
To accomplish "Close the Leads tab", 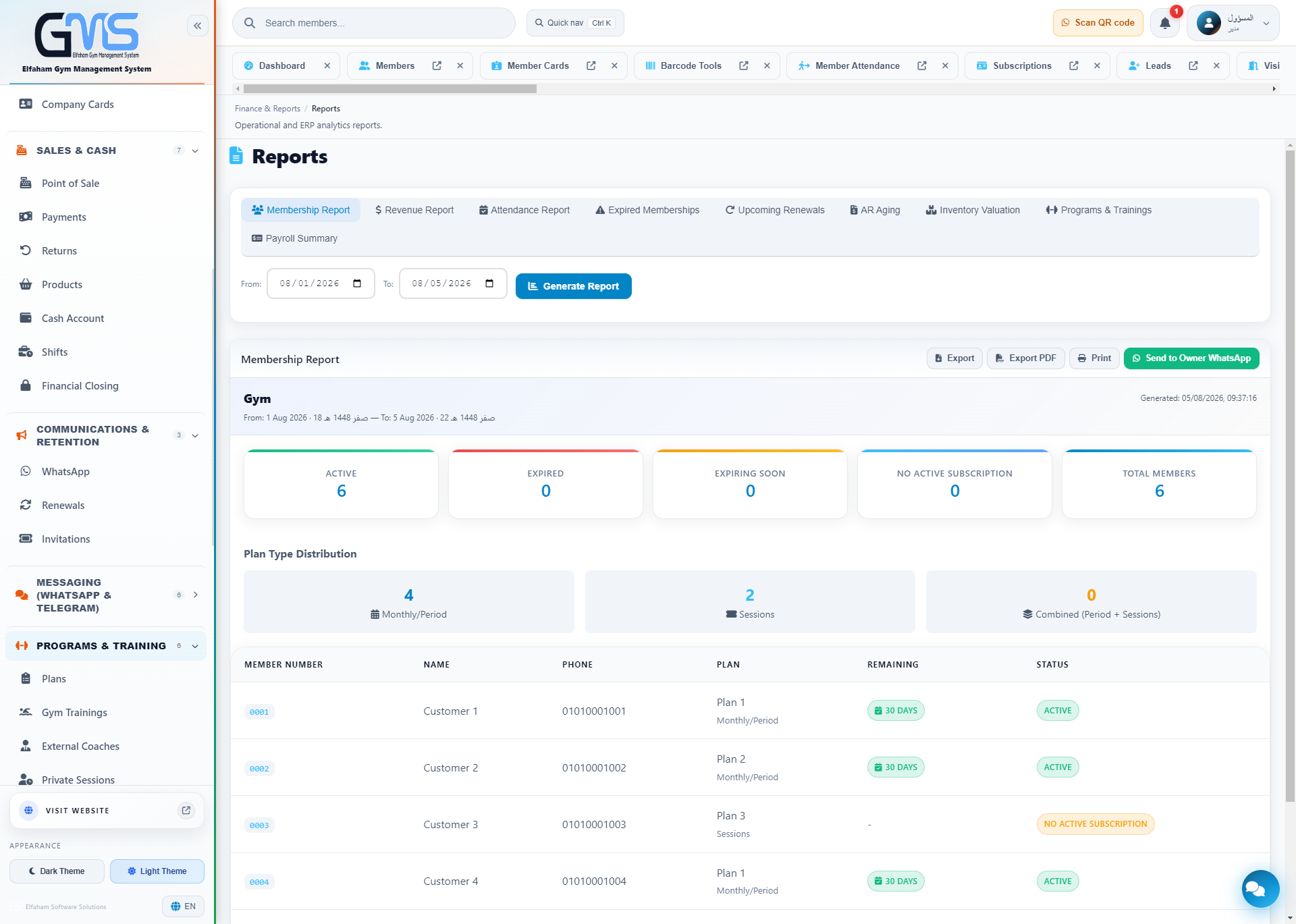I will point(1216,65).
